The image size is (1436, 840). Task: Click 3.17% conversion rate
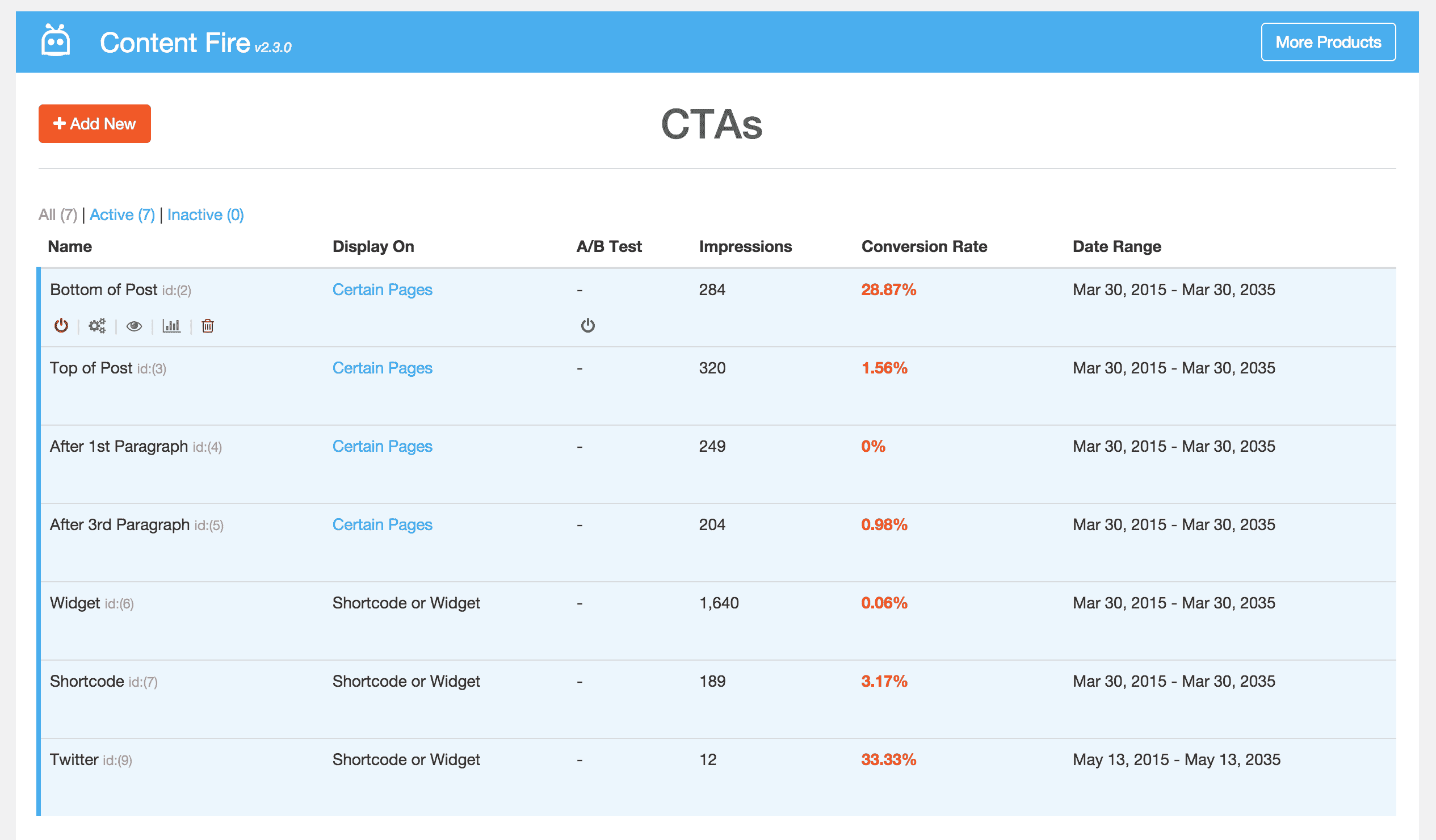884,682
